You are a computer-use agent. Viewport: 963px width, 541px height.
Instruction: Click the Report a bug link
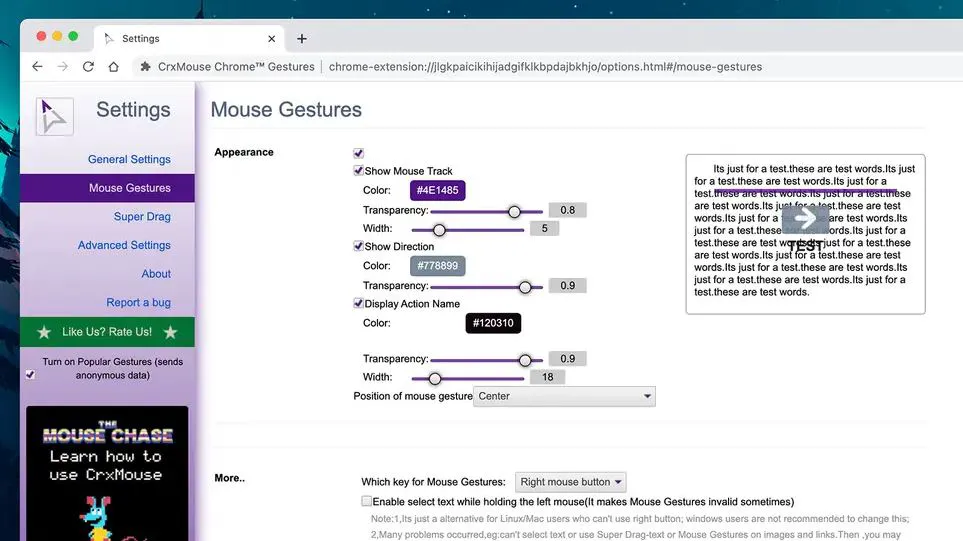tap(138, 302)
